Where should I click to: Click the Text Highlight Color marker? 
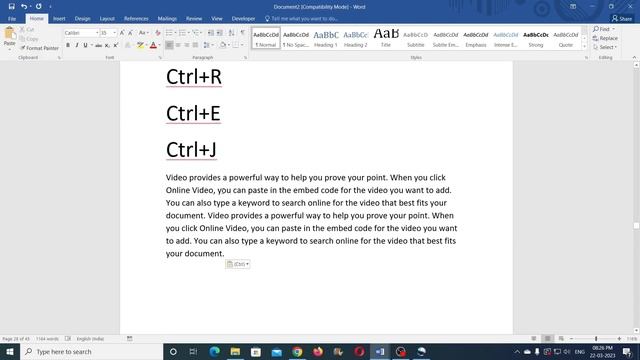(140, 45)
